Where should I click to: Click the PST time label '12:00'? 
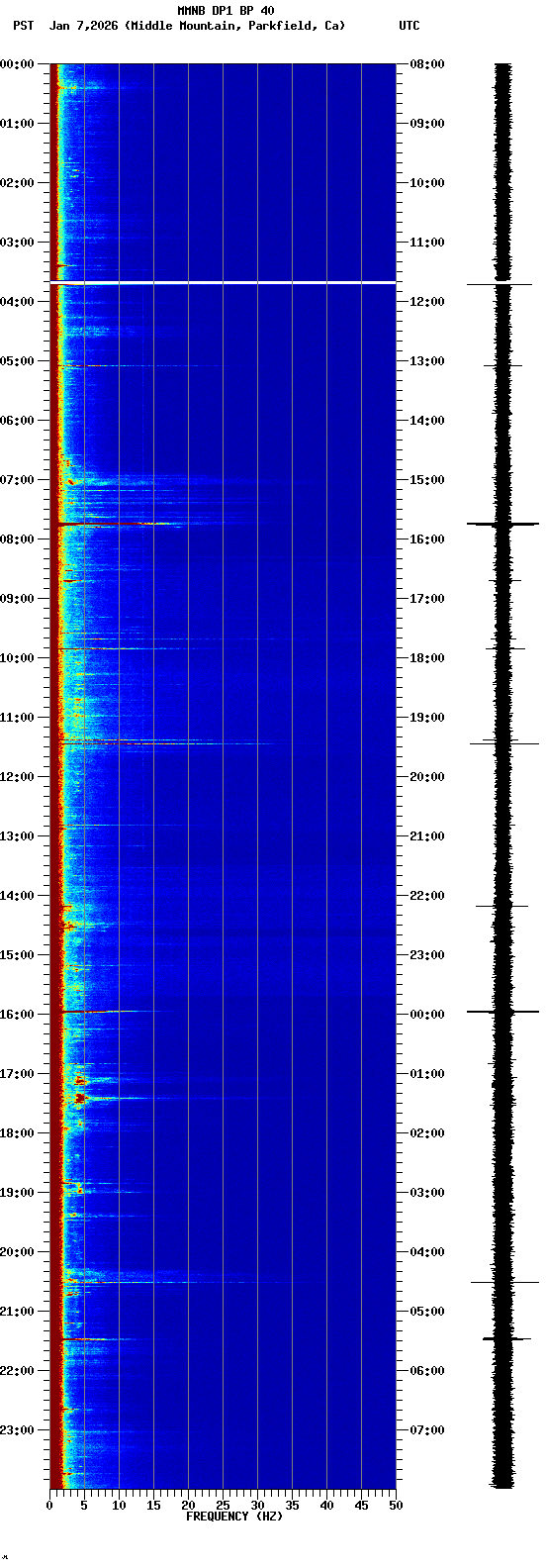click(x=18, y=777)
